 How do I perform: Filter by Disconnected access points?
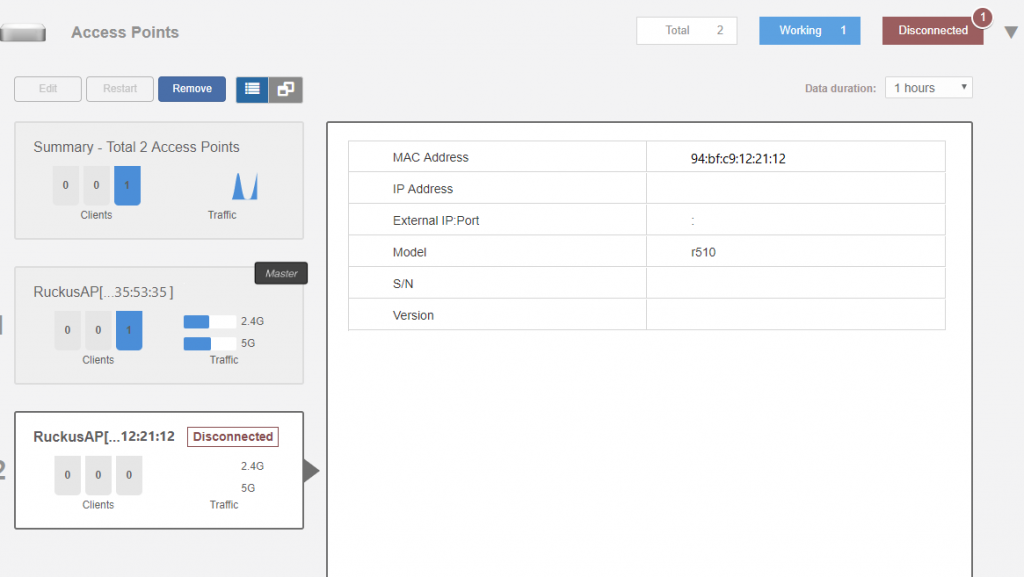tap(932, 31)
